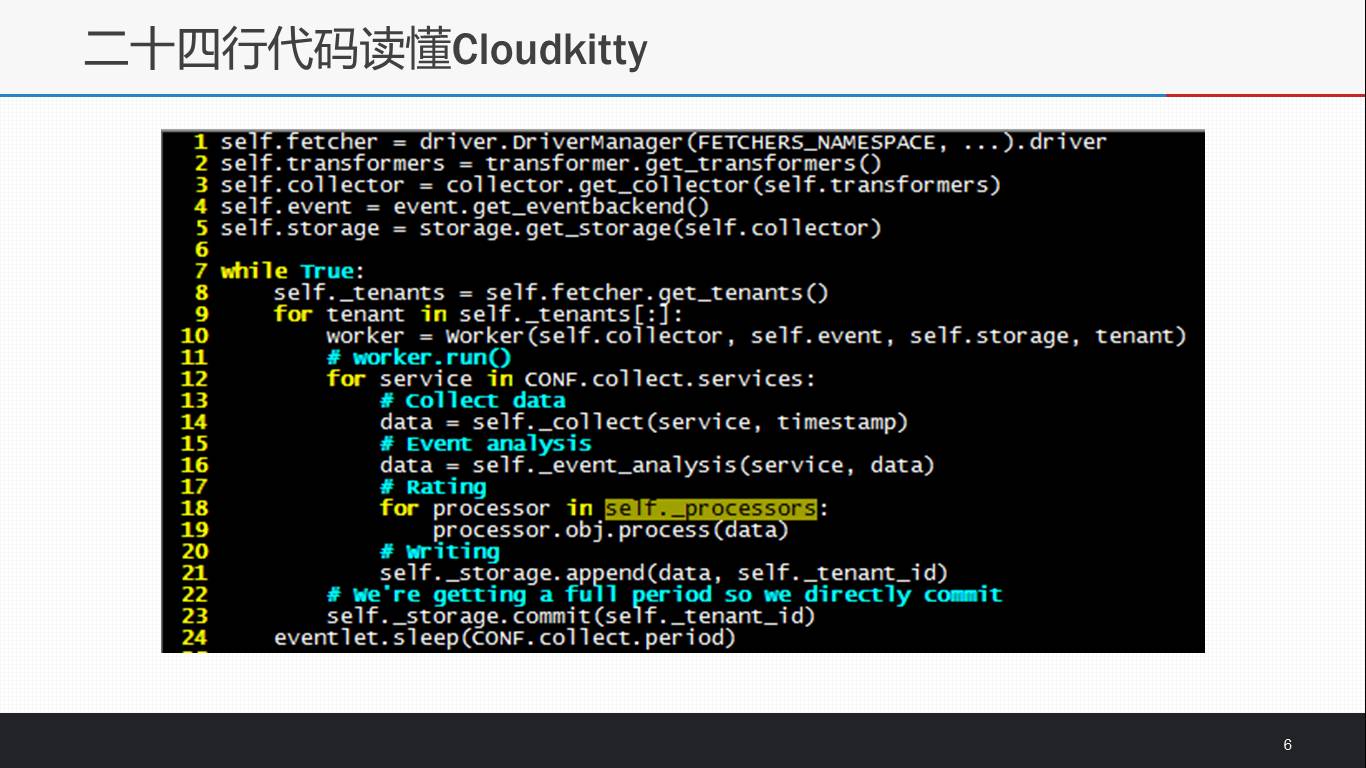Click the line number 13 in the gutter

[194, 401]
